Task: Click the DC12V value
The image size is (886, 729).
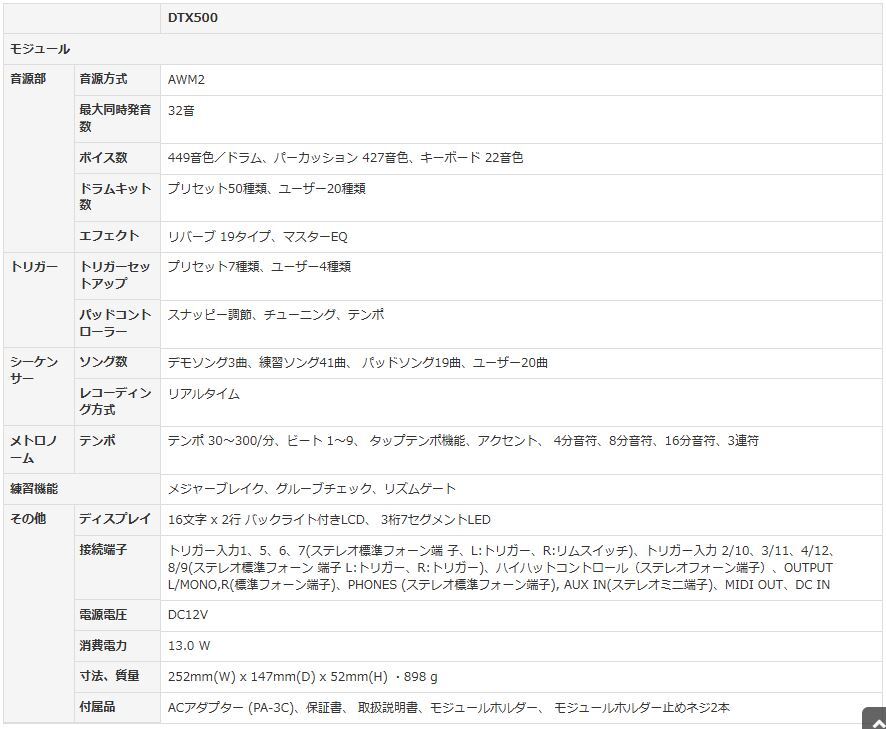Action: (188, 615)
